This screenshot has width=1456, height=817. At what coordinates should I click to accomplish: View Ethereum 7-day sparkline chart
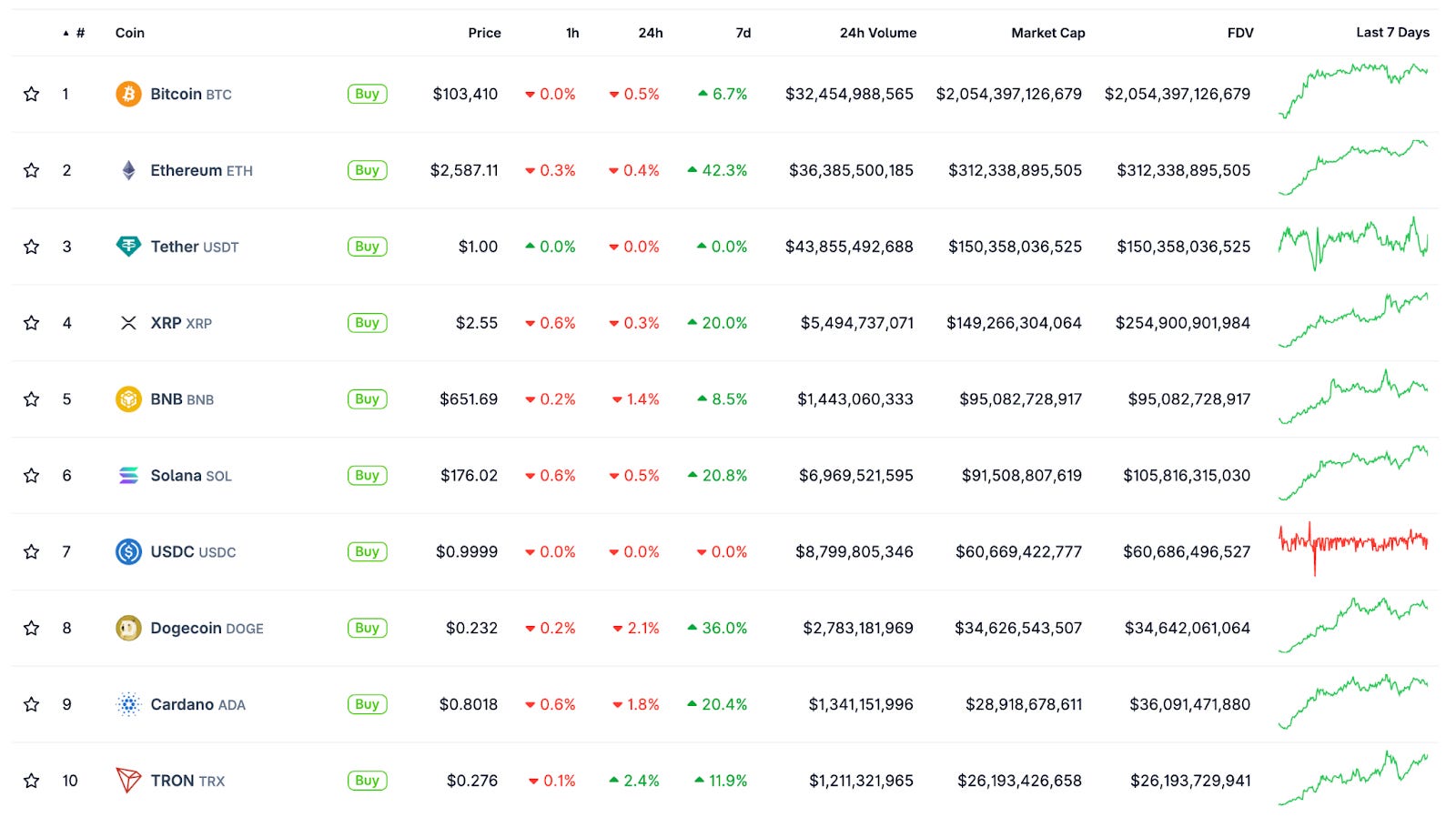coord(1353,167)
